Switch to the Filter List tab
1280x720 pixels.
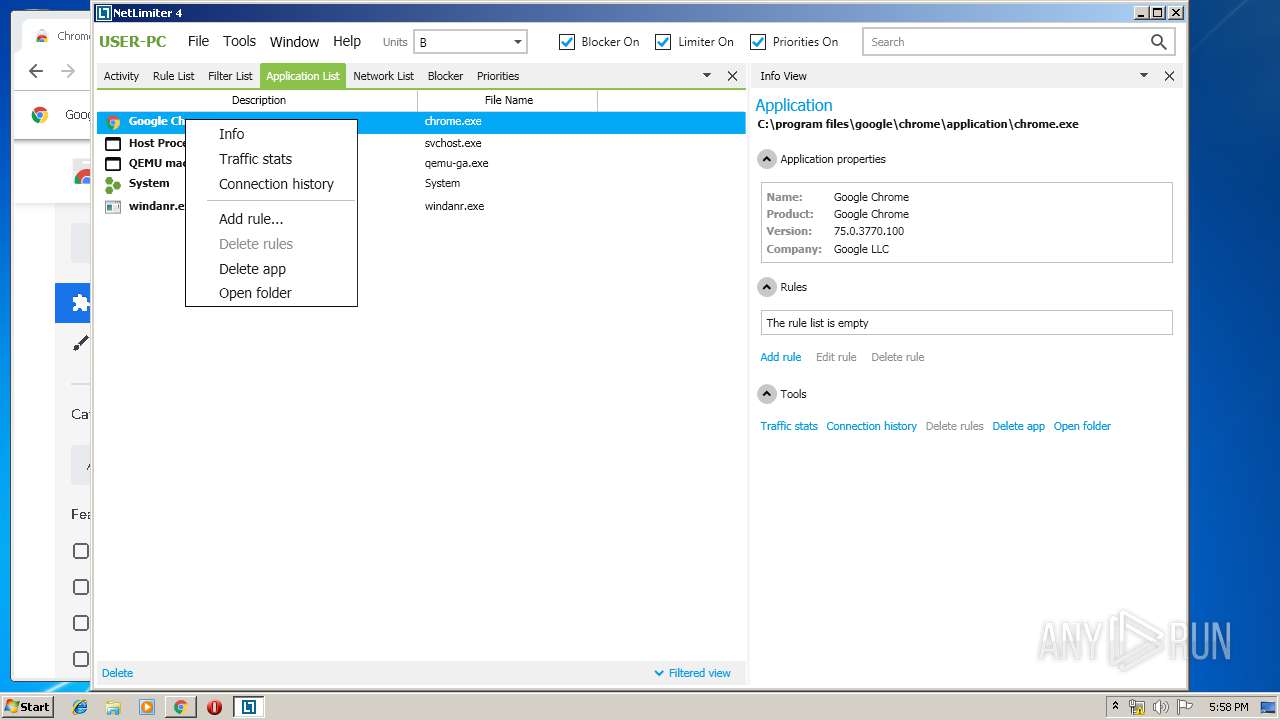coord(230,76)
